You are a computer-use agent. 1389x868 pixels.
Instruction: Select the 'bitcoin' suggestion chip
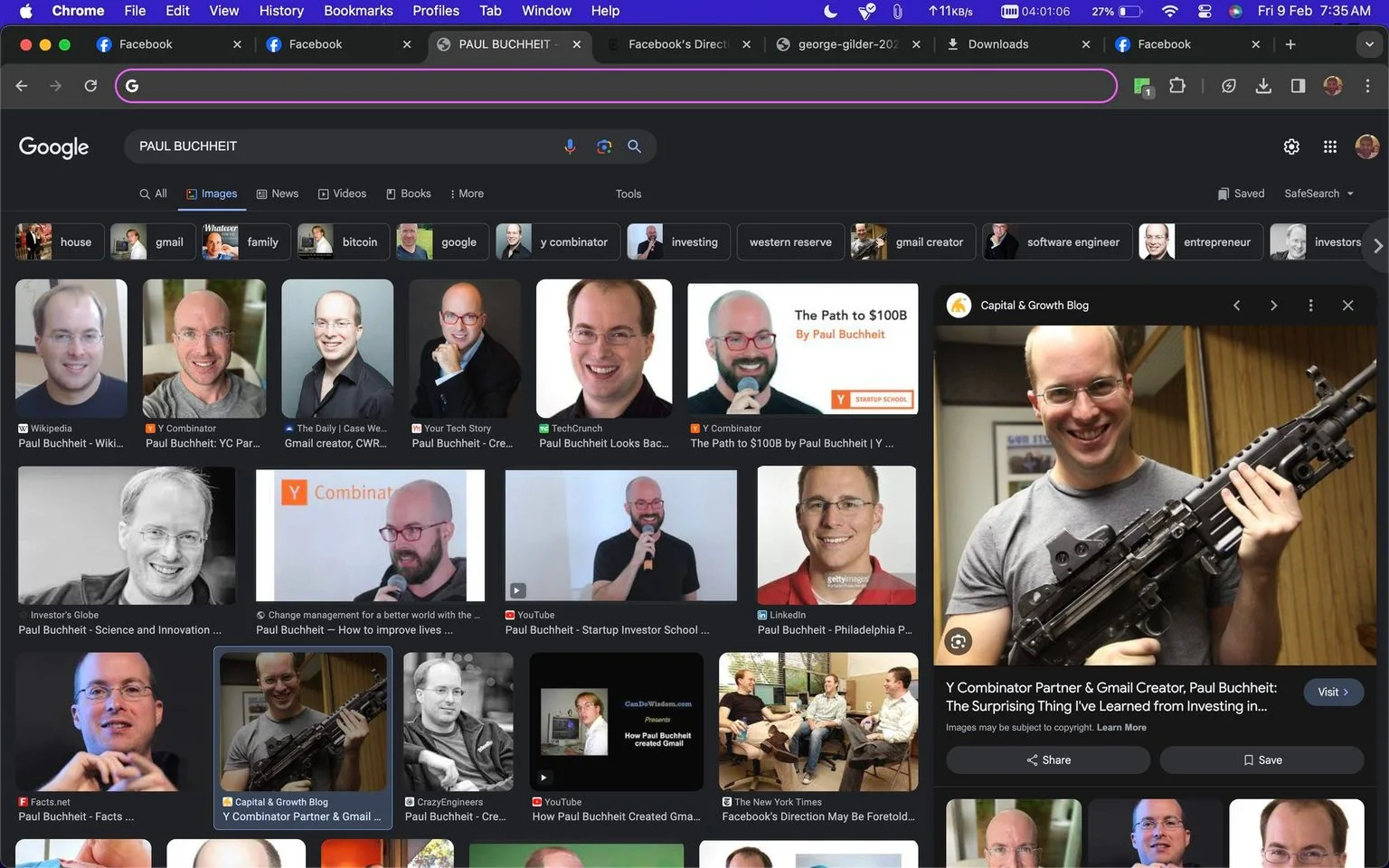tap(344, 242)
